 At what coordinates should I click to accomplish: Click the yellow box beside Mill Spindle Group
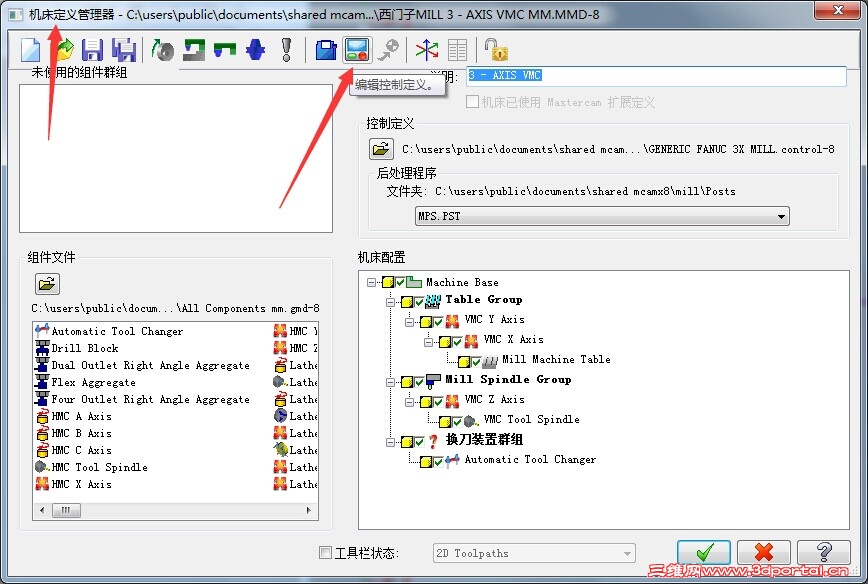click(x=407, y=382)
